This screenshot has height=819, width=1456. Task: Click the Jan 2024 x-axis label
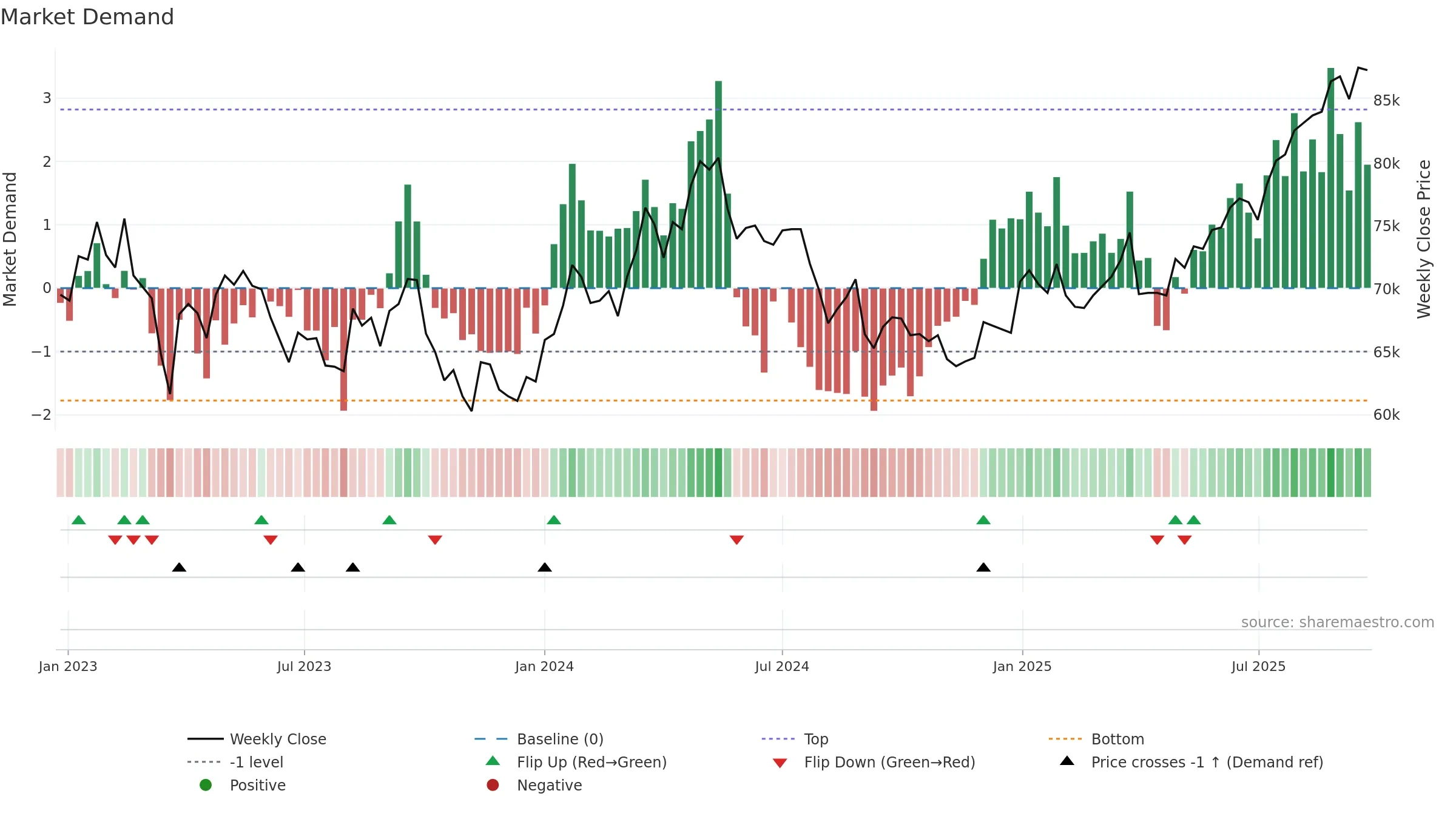(544, 666)
